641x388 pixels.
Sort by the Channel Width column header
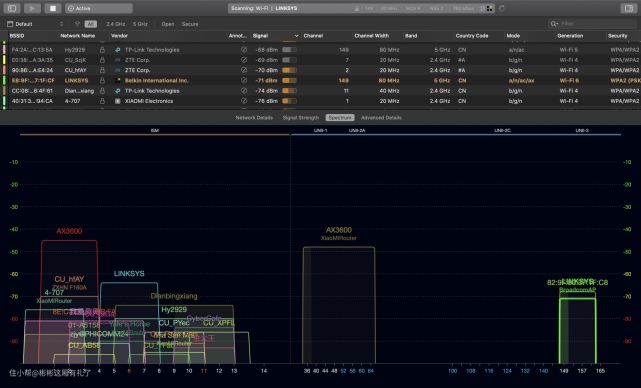pos(372,36)
